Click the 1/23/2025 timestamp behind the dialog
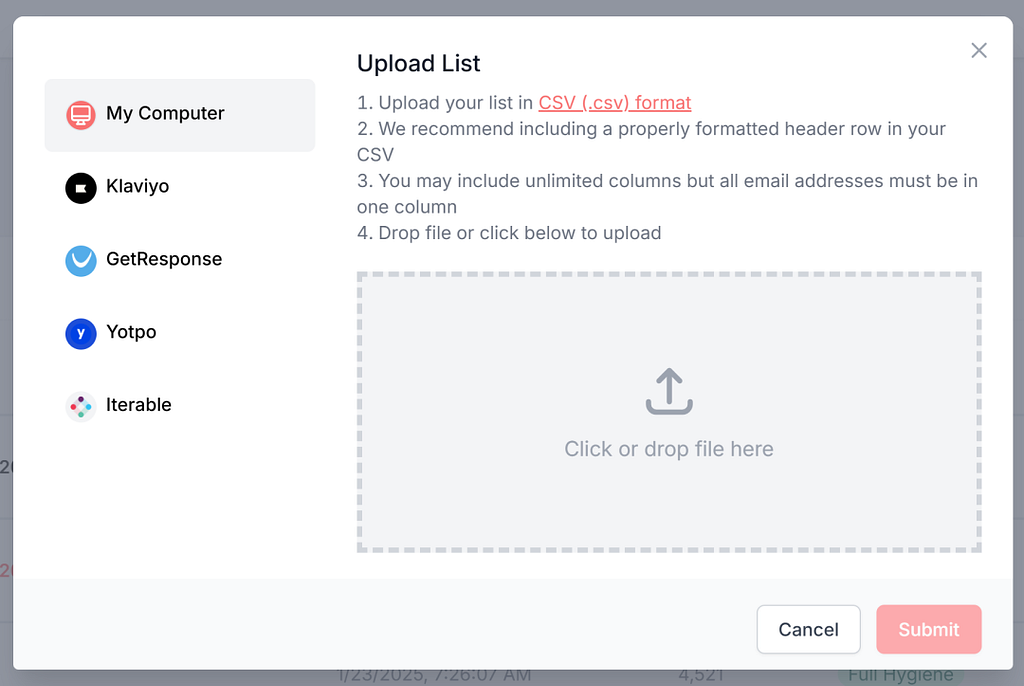This screenshot has height=686, width=1024. click(x=434, y=676)
